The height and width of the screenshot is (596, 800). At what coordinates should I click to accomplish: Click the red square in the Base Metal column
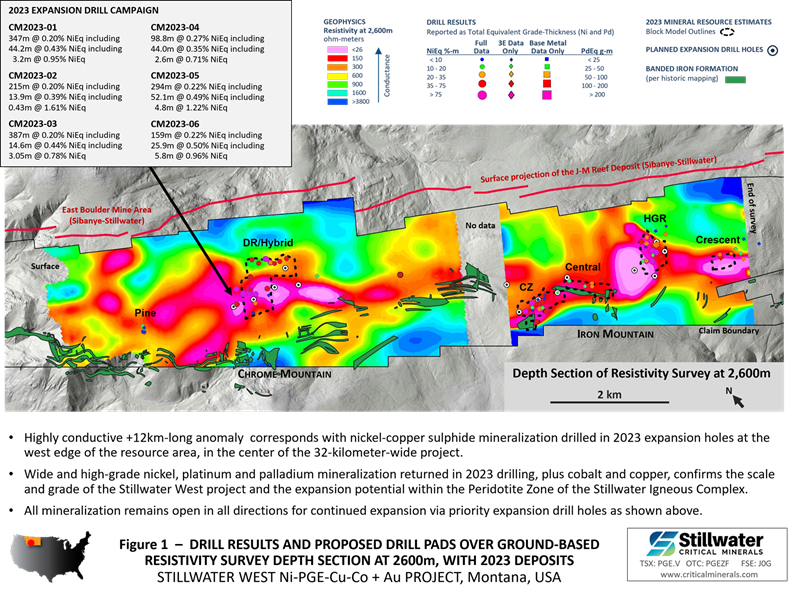pos(547,84)
